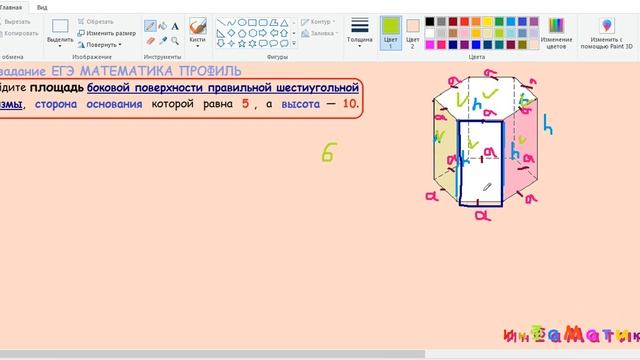
Task: Open Edit with Paint 3D
Action: (607, 34)
